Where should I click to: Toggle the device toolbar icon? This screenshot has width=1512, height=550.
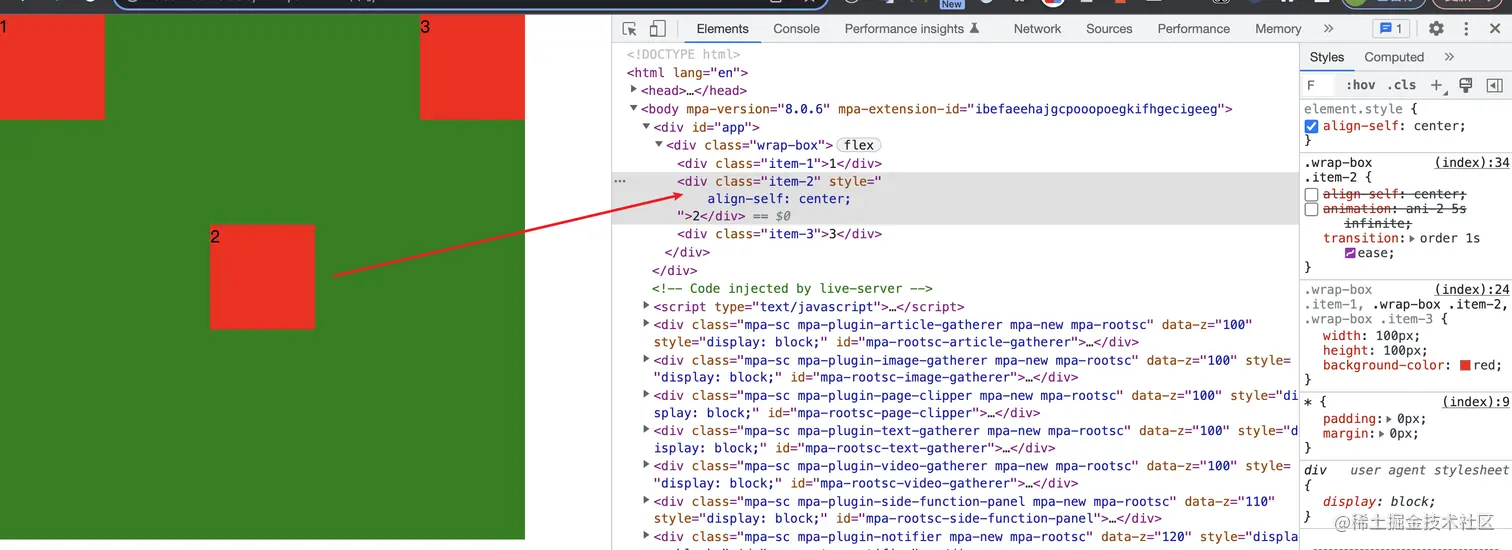pyautogui.click(x=657, y=29)
